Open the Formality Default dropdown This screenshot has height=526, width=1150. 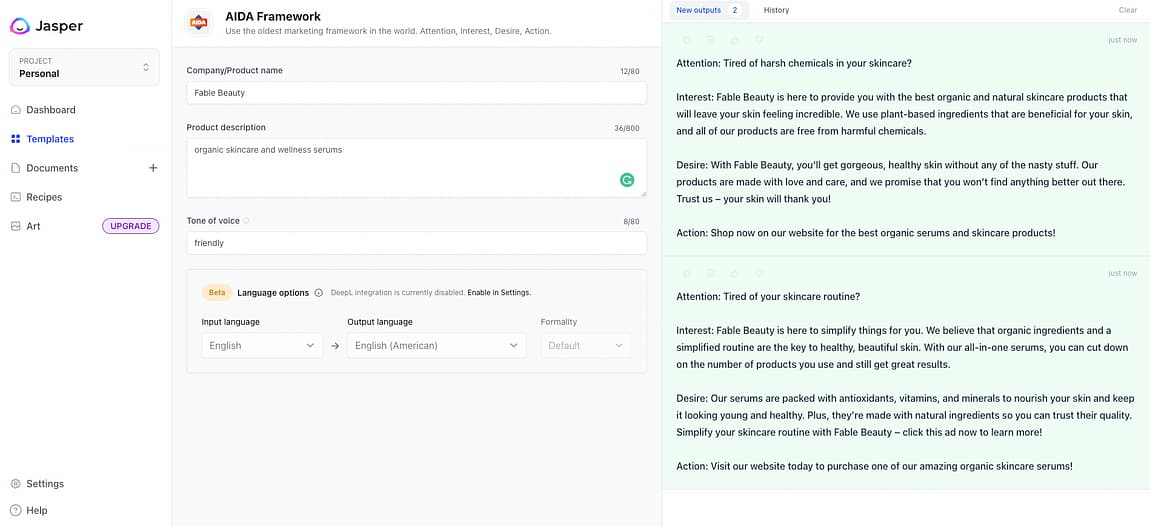(x=585, y=345)
